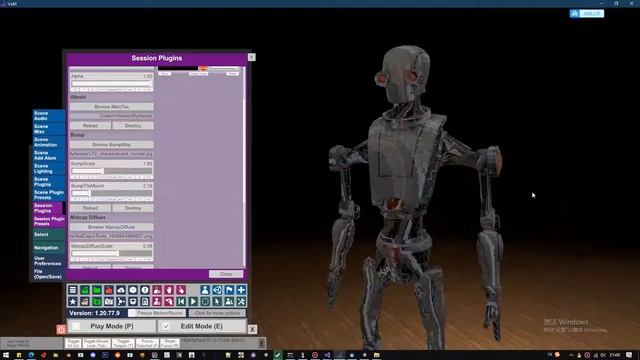Click Toggle Targets (T) button
Image resolution: width=640 pixels, height=360 pixels.
[x=123, y=343]
